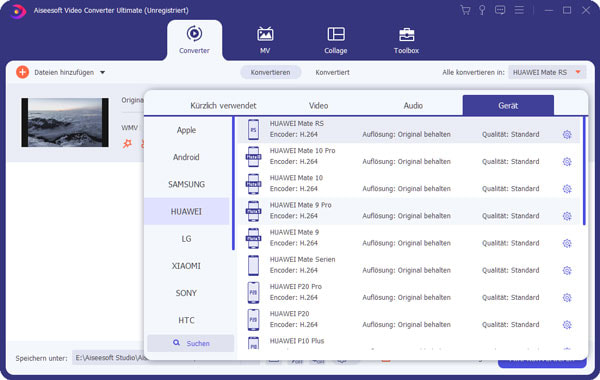Open the shopping cart icon
Image resolution: width=600 pixels, height=380 pixels.
[465, 10]
